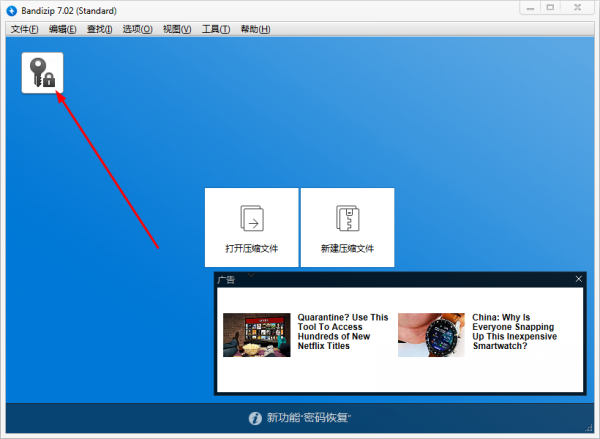600x439 pixels.
Task: Open the 视图(V) menu
Action: (176, 29)
